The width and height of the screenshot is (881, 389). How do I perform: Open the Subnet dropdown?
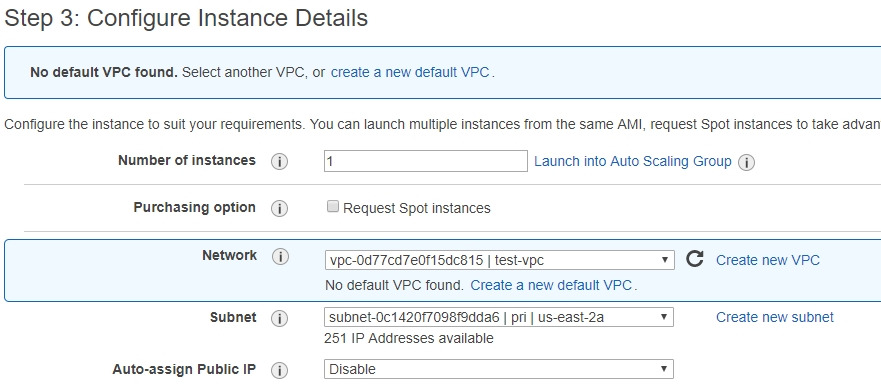(498, 317)
